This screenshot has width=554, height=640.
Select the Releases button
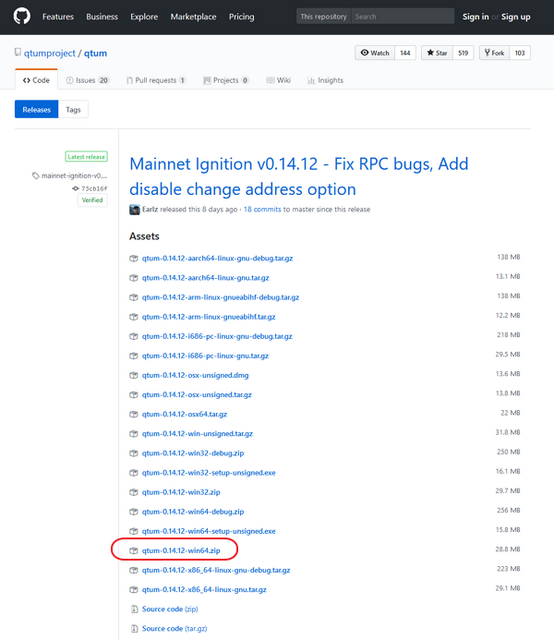(x=37, y=109)
